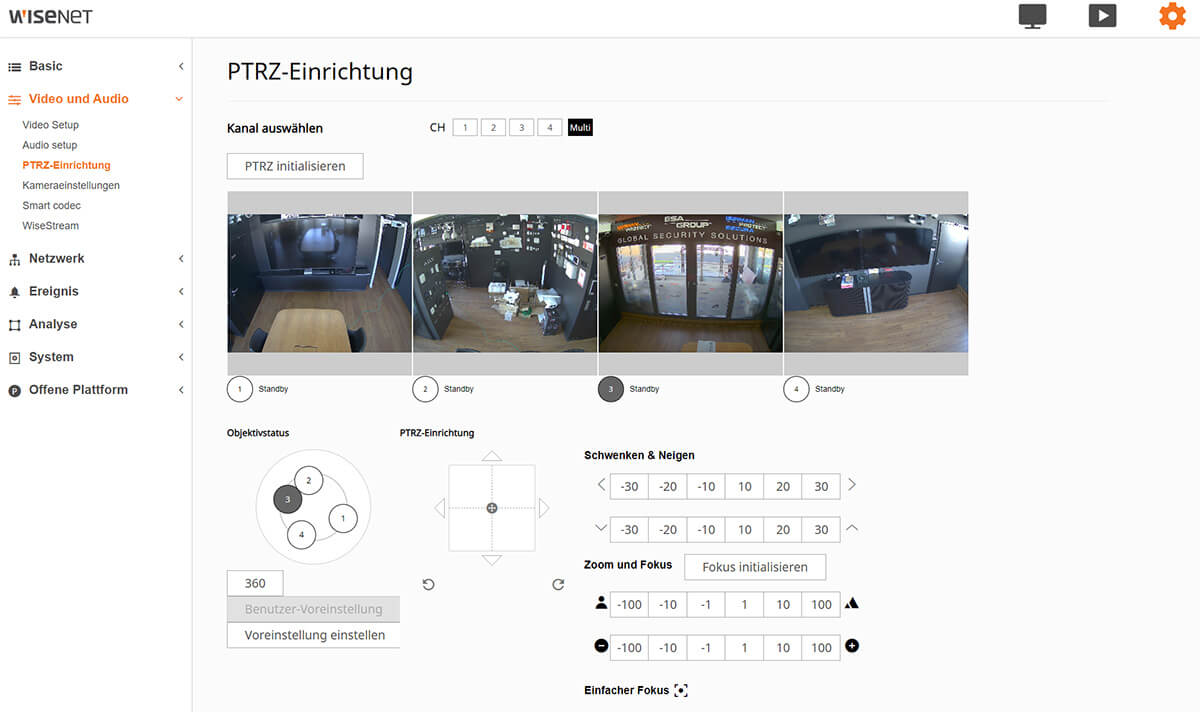Rotate lens counterclockwise with left rotate icon

point(428,584)
